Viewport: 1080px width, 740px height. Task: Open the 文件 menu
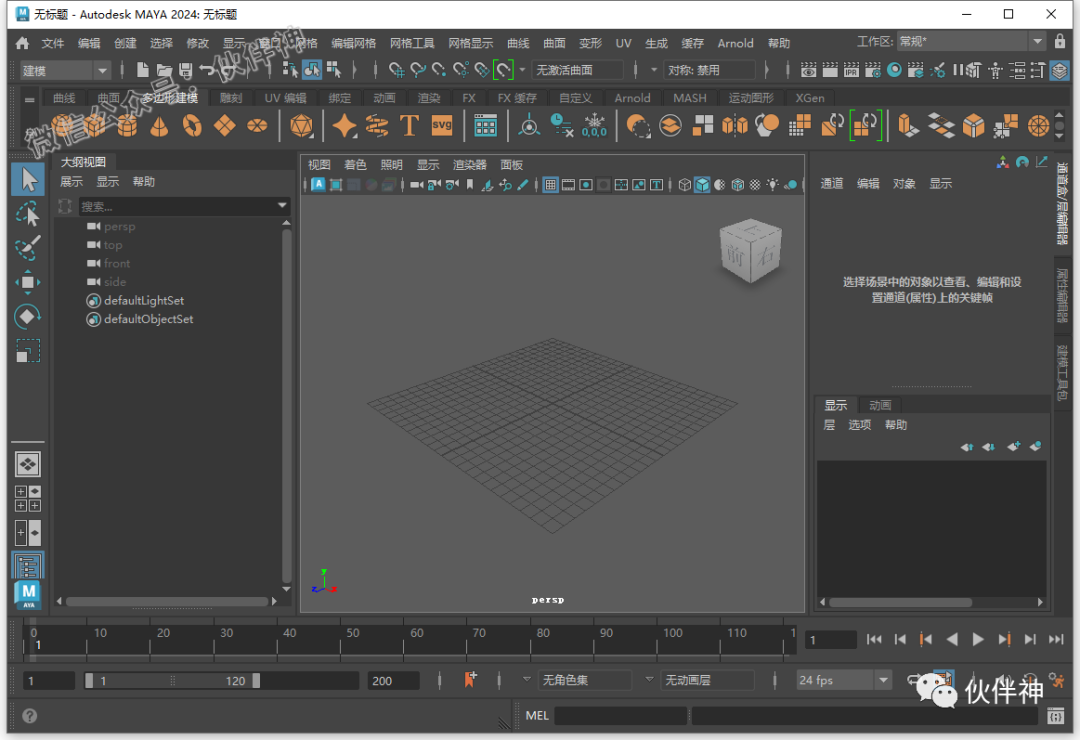pos(52,43)
